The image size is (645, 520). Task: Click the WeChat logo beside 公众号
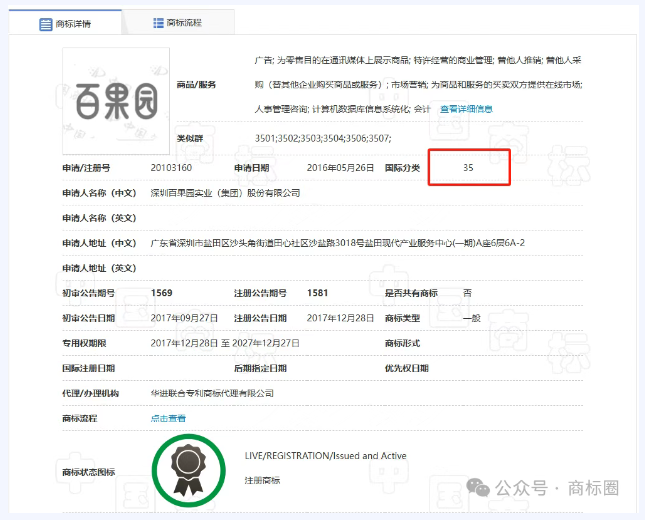(x=483, y=488)
